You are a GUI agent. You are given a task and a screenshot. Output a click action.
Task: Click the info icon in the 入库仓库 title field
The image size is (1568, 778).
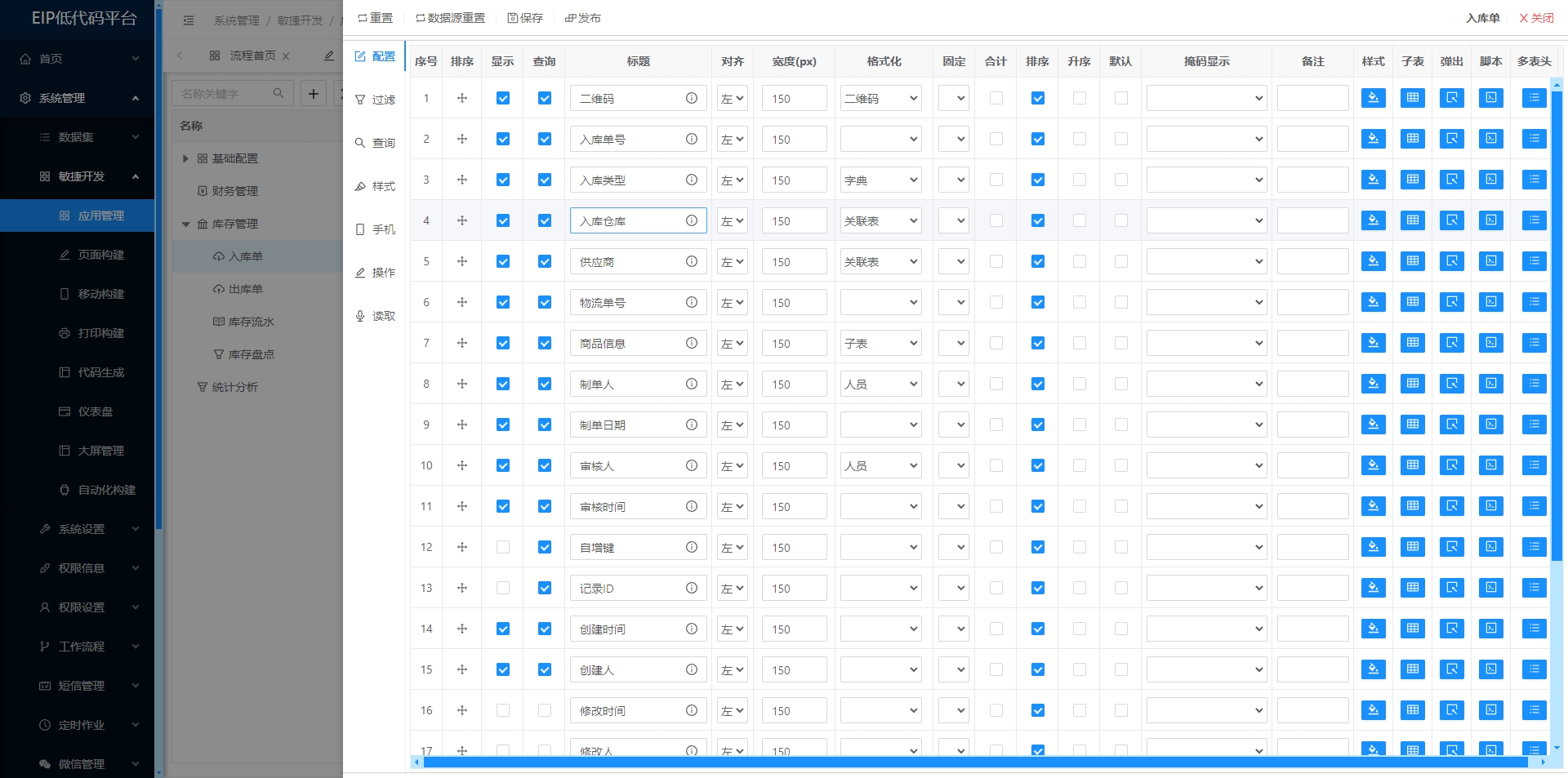pyautogui.click(x=692, y=220)
